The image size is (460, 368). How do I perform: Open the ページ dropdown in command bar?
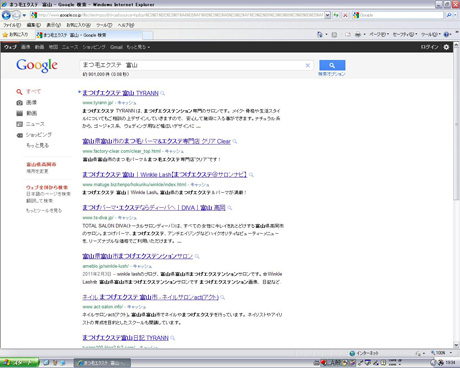[379, 34]
